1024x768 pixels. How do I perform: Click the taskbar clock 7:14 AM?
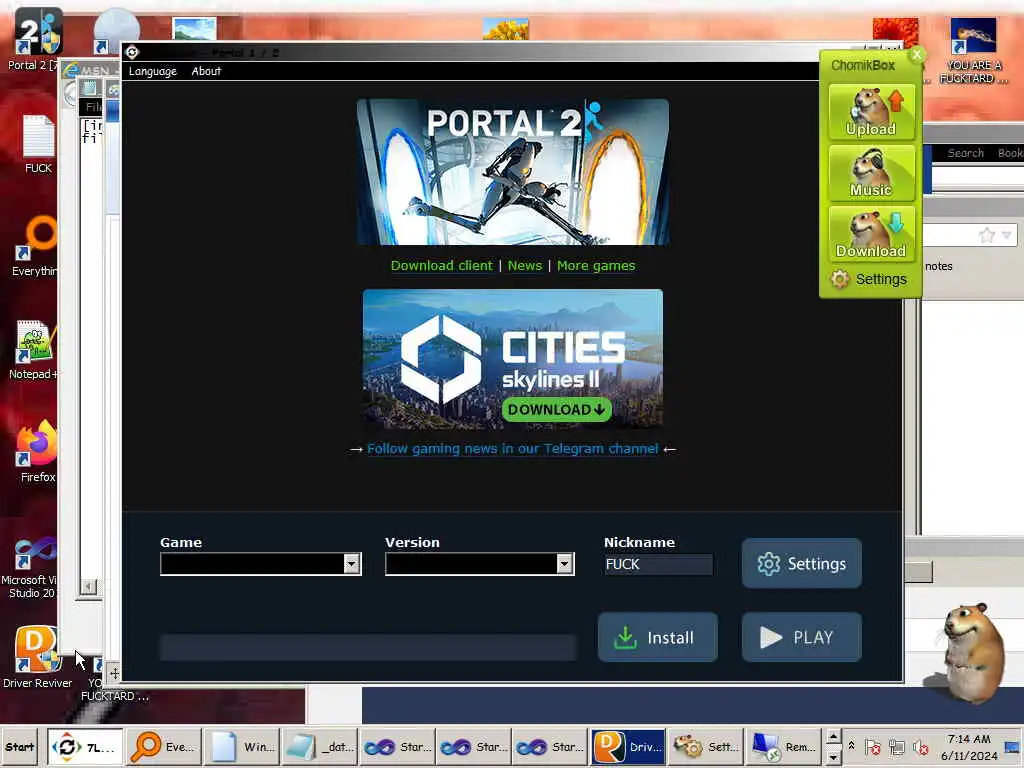pos(969,739)
